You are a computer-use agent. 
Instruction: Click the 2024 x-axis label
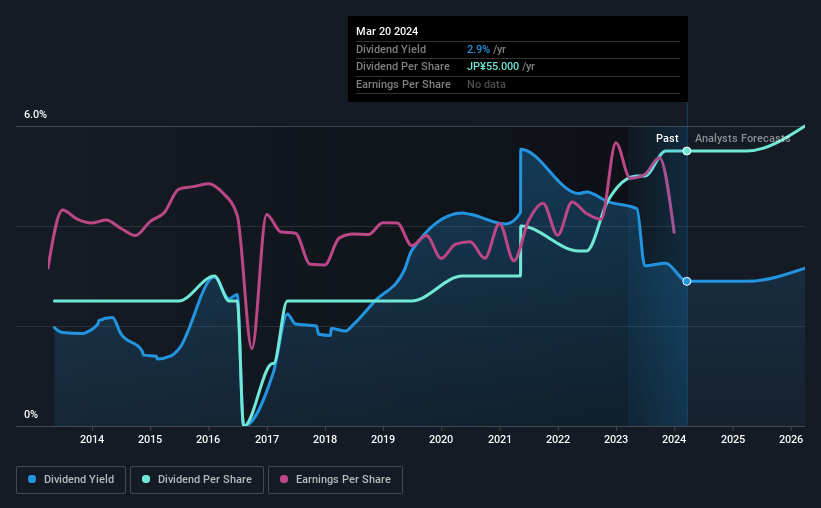tap(674, 439)
